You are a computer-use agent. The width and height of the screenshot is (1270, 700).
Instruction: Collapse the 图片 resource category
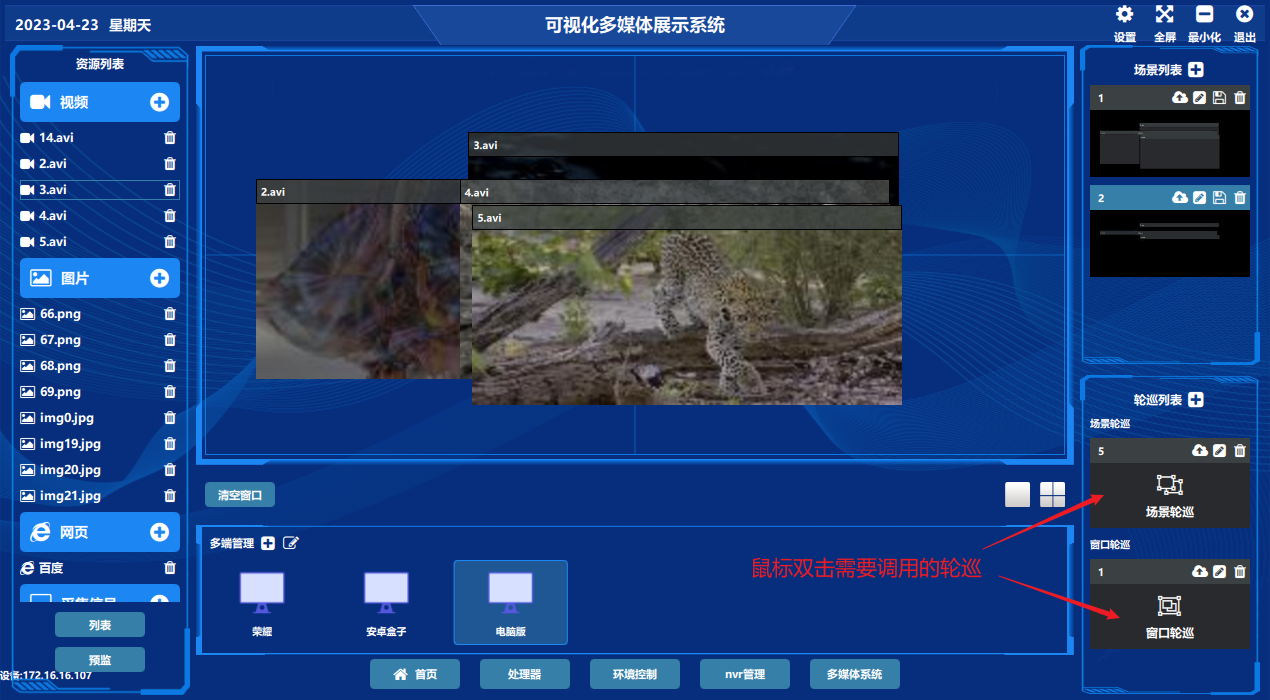click(x=100, y=278)
